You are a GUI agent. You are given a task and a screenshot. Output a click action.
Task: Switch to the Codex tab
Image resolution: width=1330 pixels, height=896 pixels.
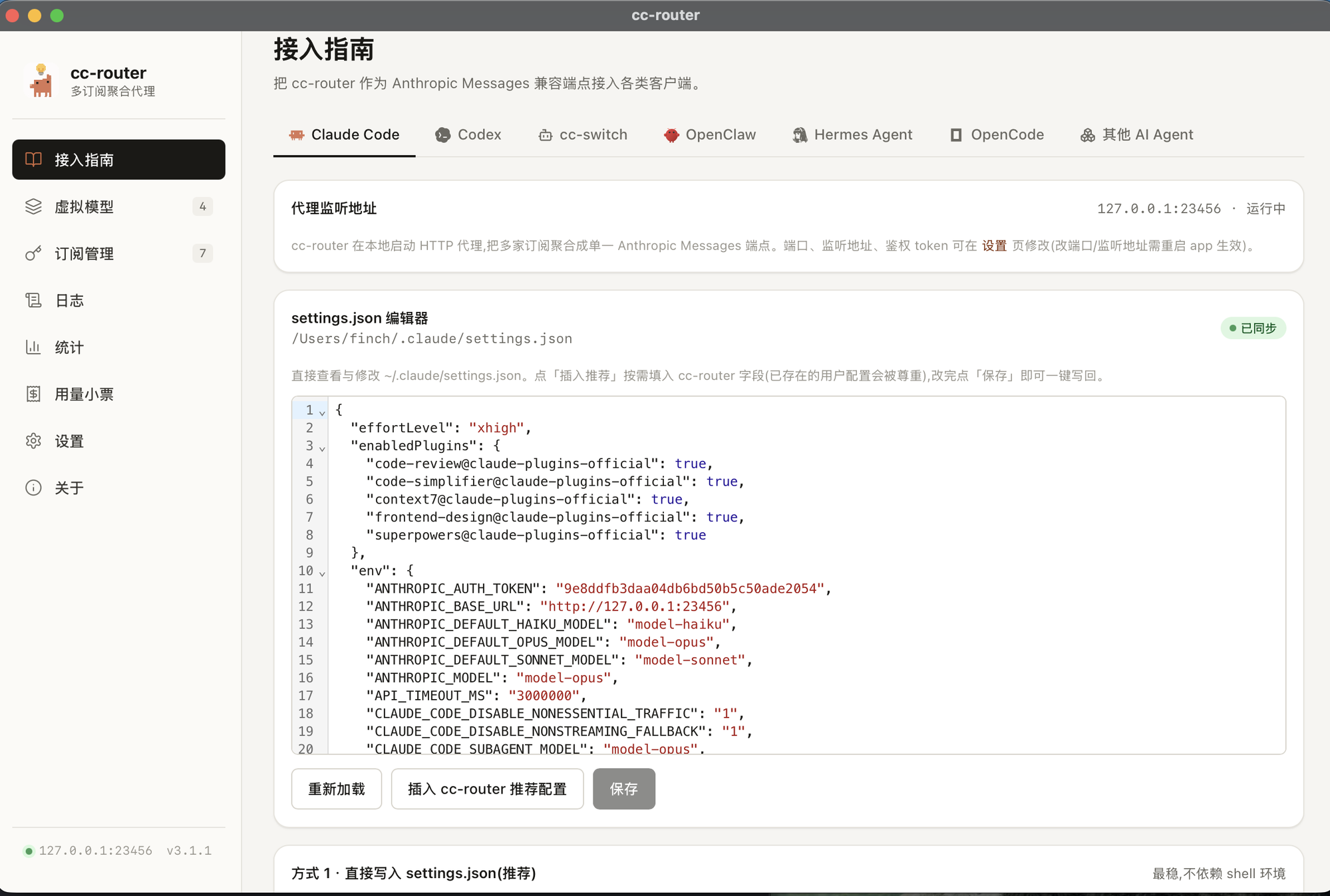468,135
